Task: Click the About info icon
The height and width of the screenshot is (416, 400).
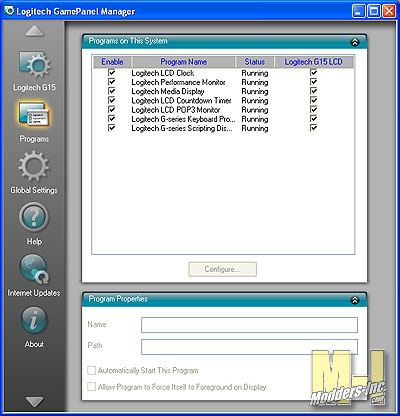Action: pos(34,320)
